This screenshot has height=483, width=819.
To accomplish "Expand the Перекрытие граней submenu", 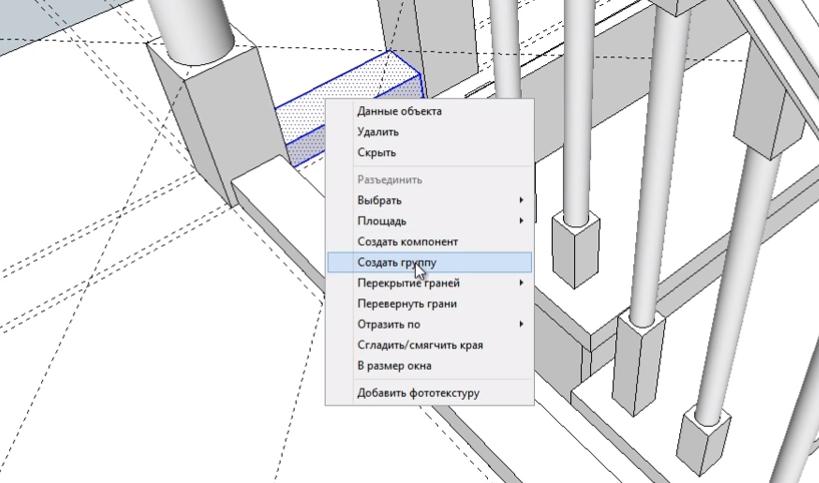I will tap(429, 283).
